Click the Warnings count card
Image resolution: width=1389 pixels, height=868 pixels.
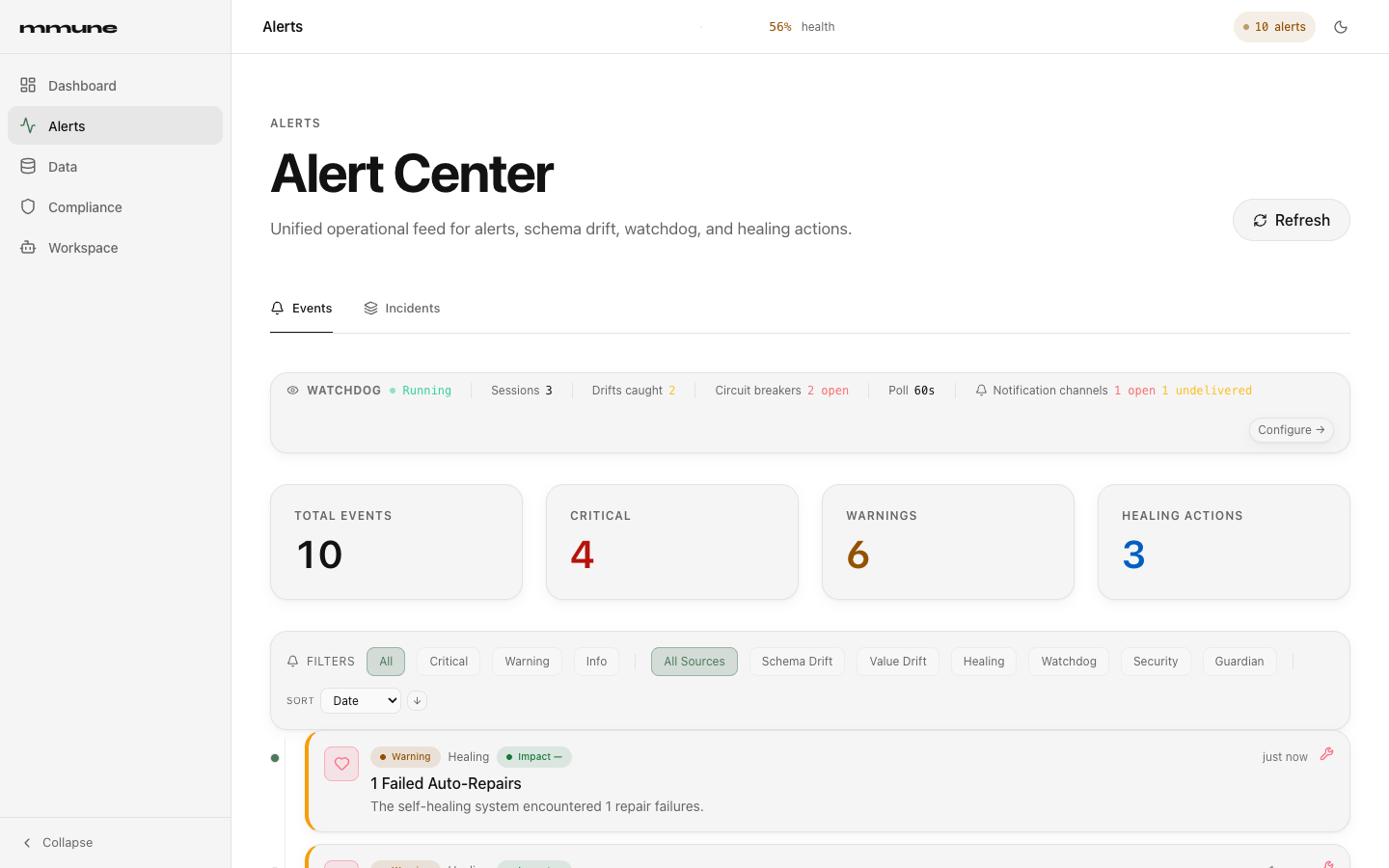(x=948, y=542)
